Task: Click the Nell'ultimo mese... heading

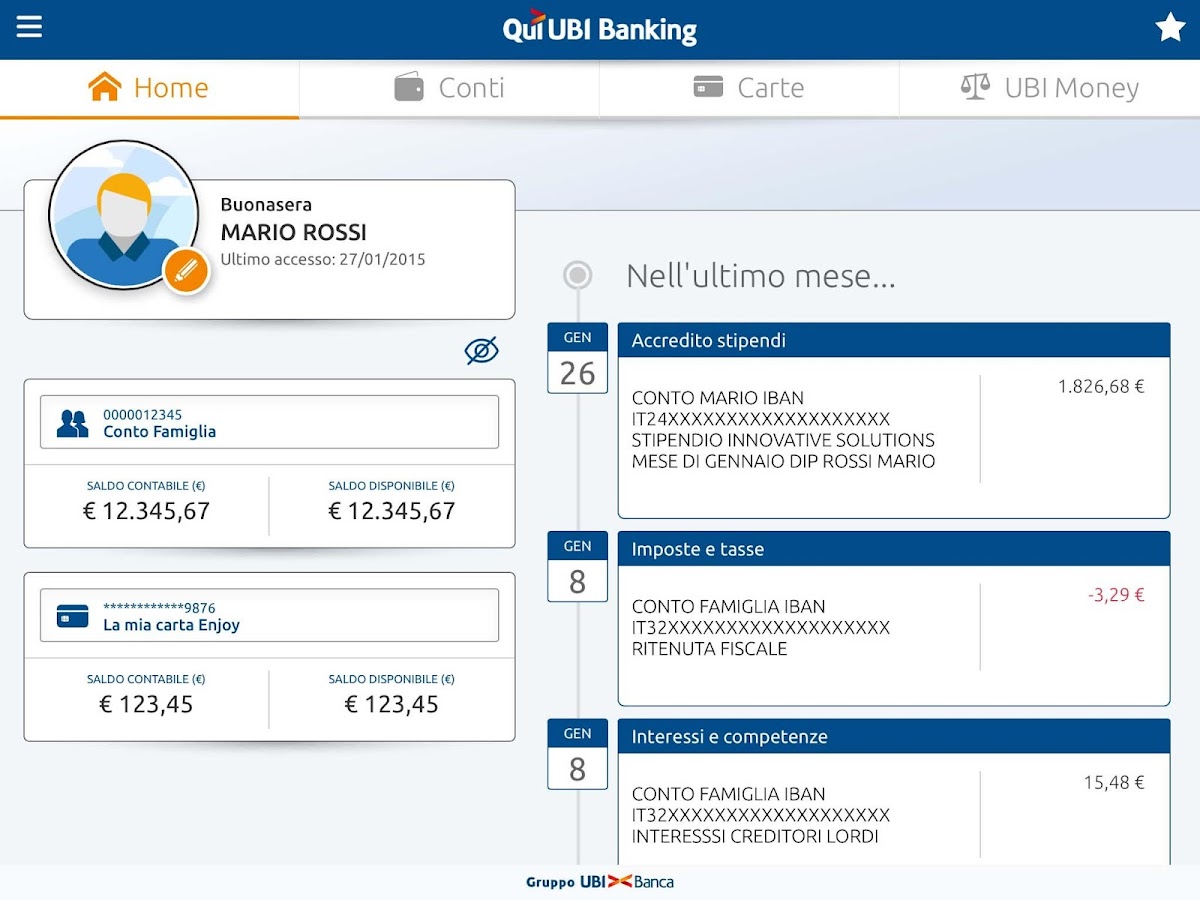Action: tap(761, 276)
